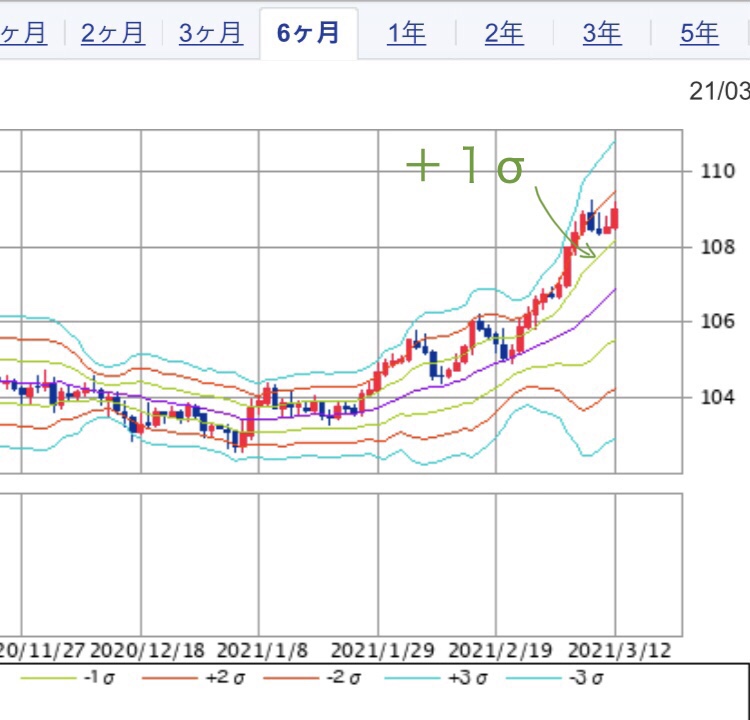The image size is (750, 720).
Task: Switch to the 3ヶ月 period tab
Action: tap(211, 33)
